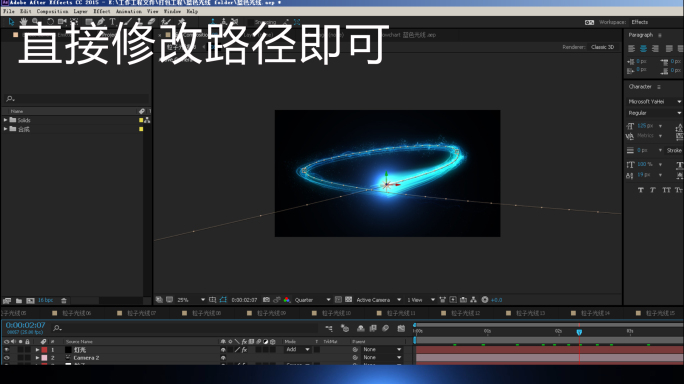Open the 1 View layout dropdown
Image resolution: width=684 pixels, height=384 pixels.
421,300
